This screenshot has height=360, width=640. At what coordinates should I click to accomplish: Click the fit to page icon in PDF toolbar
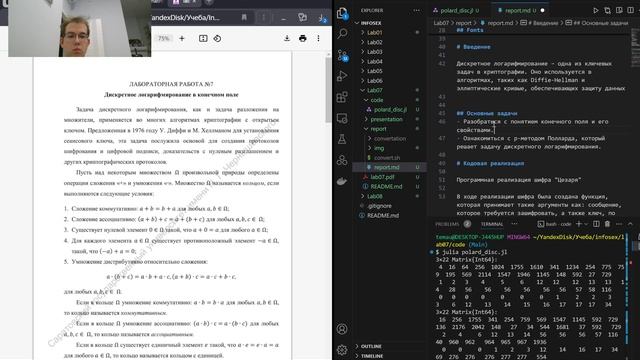click(203, 38)
